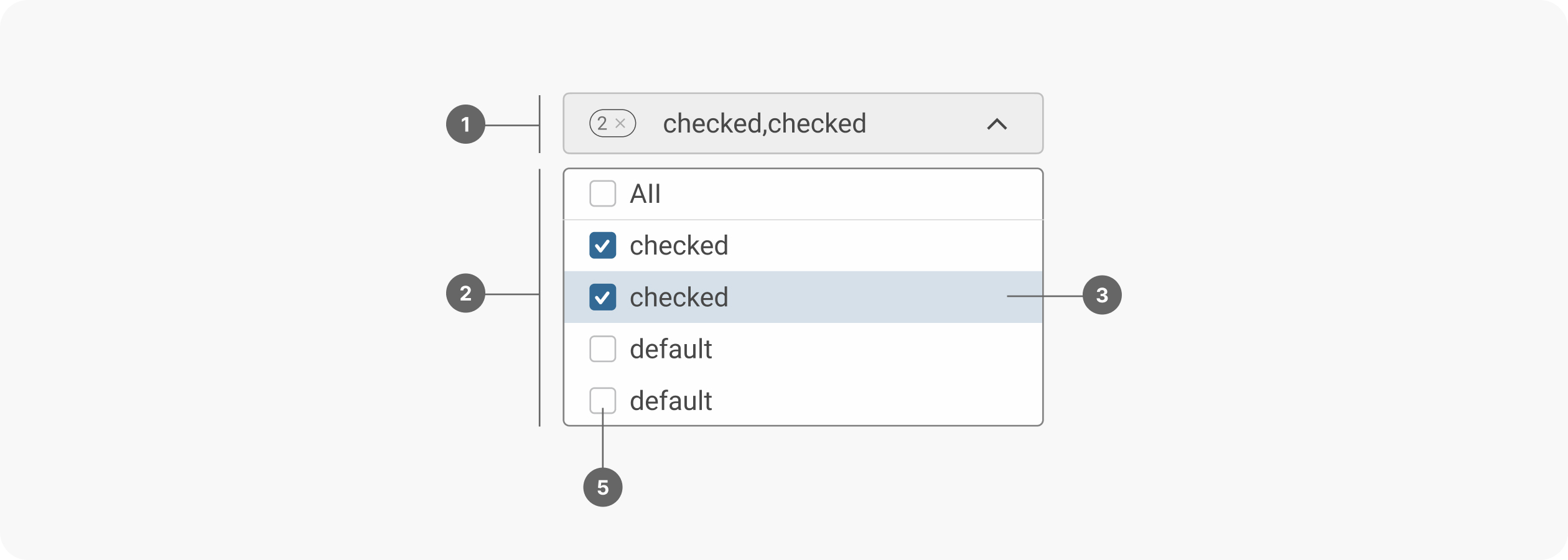Click the non-highlighted "checked" option label
1568x560 pixels.
click(x=679, y=246)
